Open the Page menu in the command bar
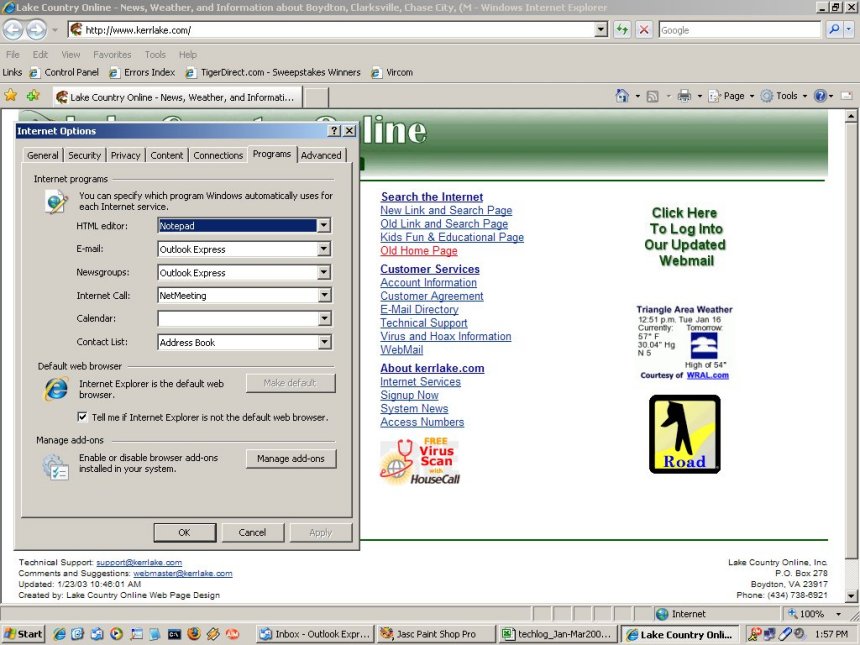 pyautogui.click(x=733, y=96)
